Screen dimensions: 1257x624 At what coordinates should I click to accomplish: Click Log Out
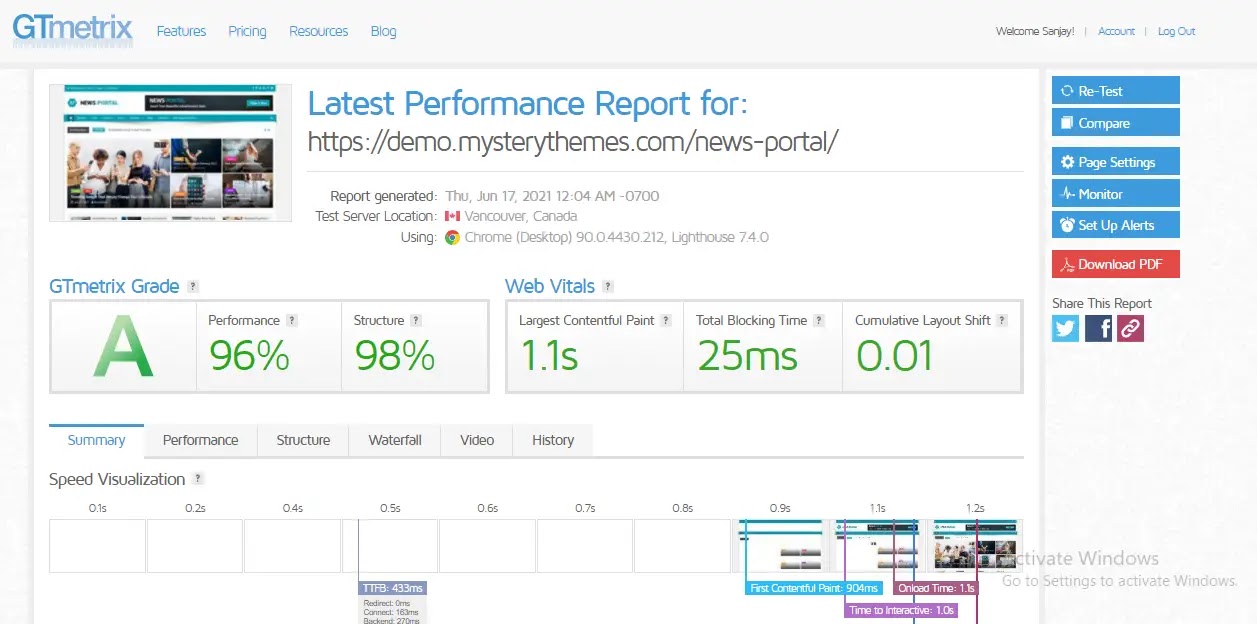tap(1177, 31)
